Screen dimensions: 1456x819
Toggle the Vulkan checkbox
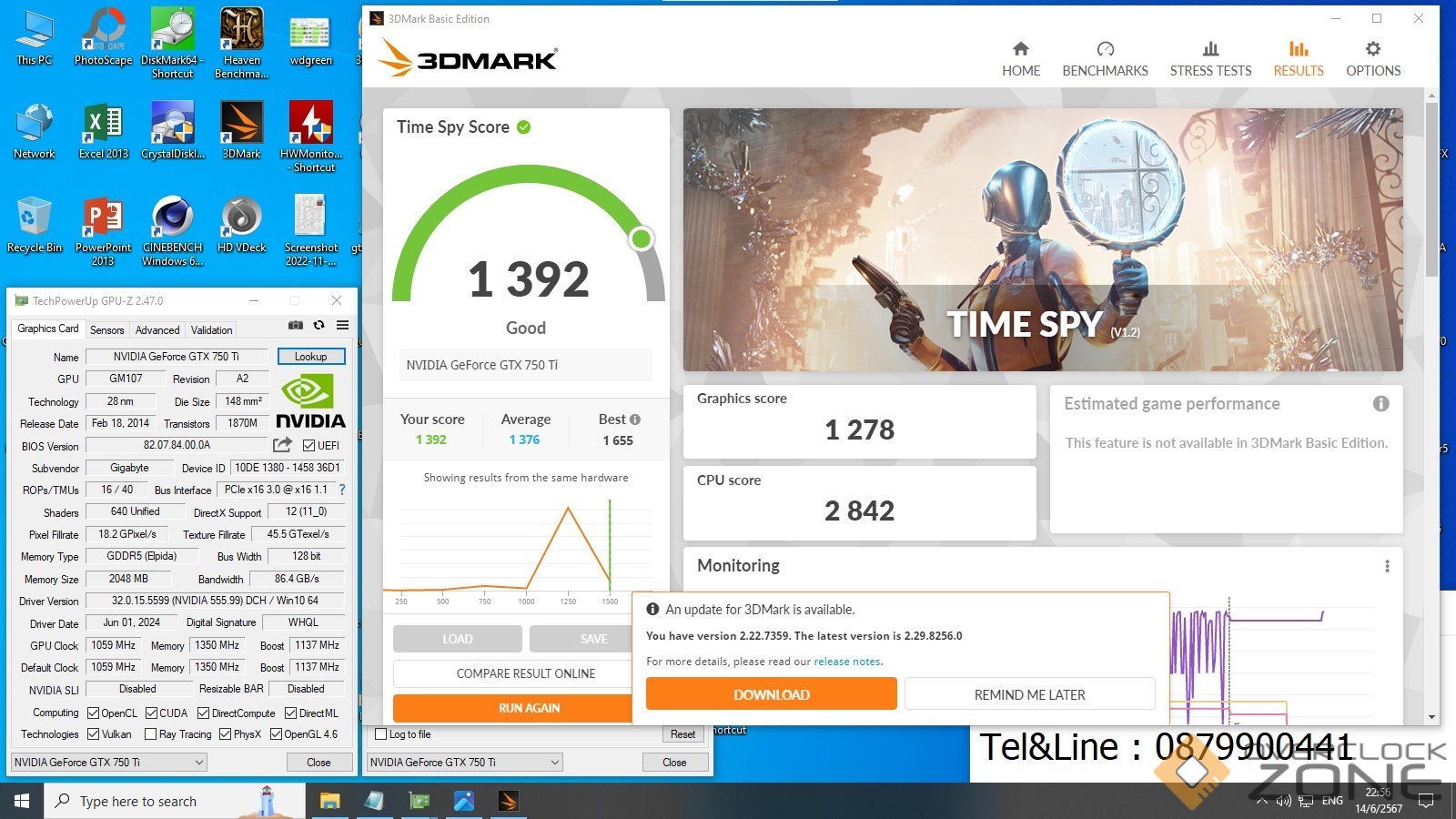[93, 734]
